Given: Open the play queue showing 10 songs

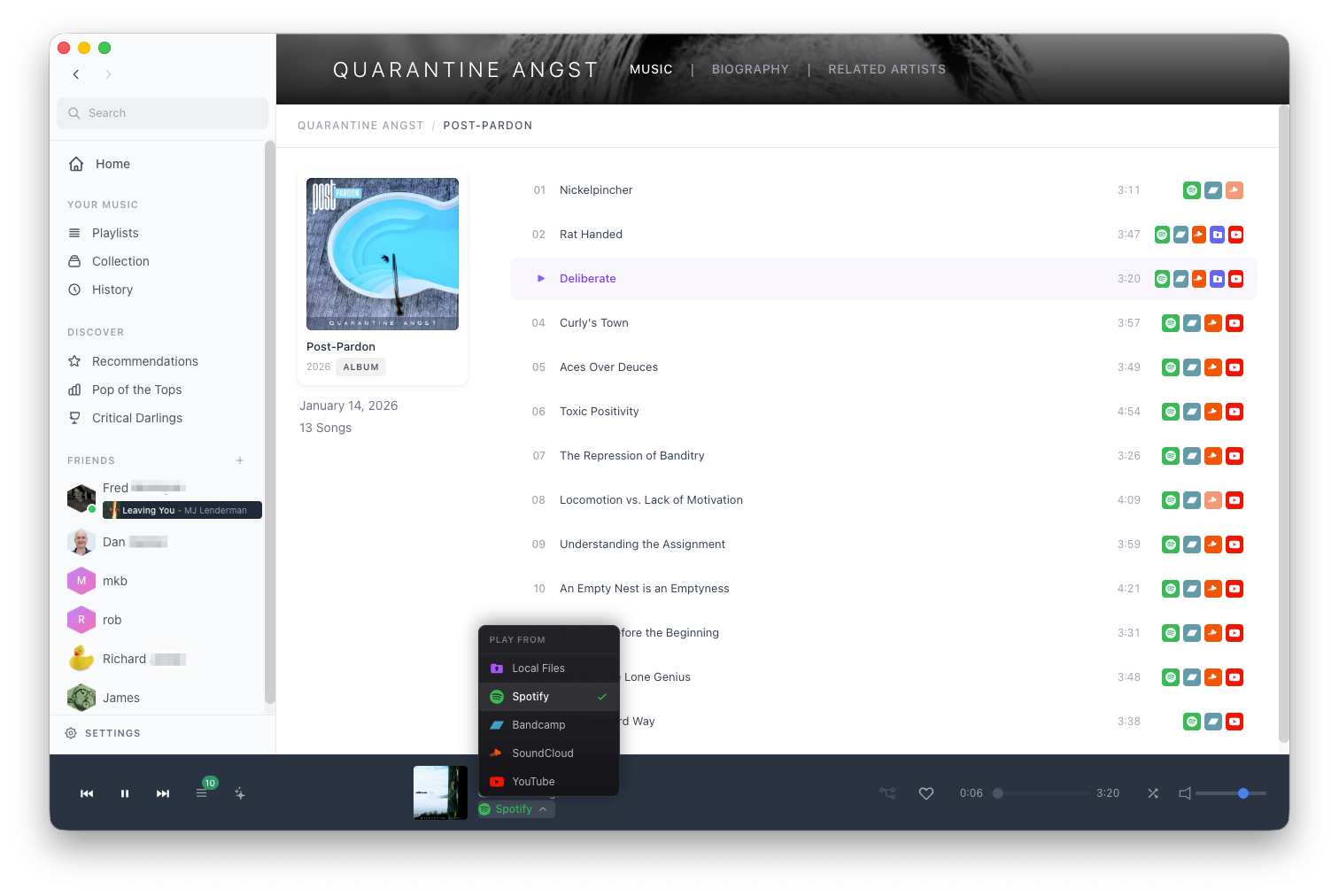Looking at the screenshot, I should (x=203, y=793).
